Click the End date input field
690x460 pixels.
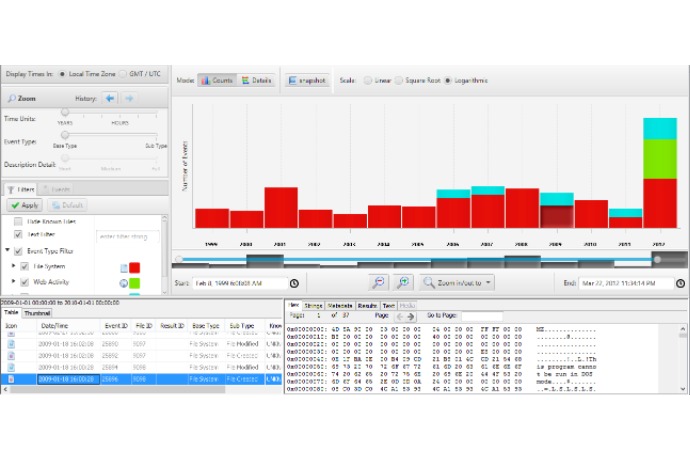pos(626,283)
